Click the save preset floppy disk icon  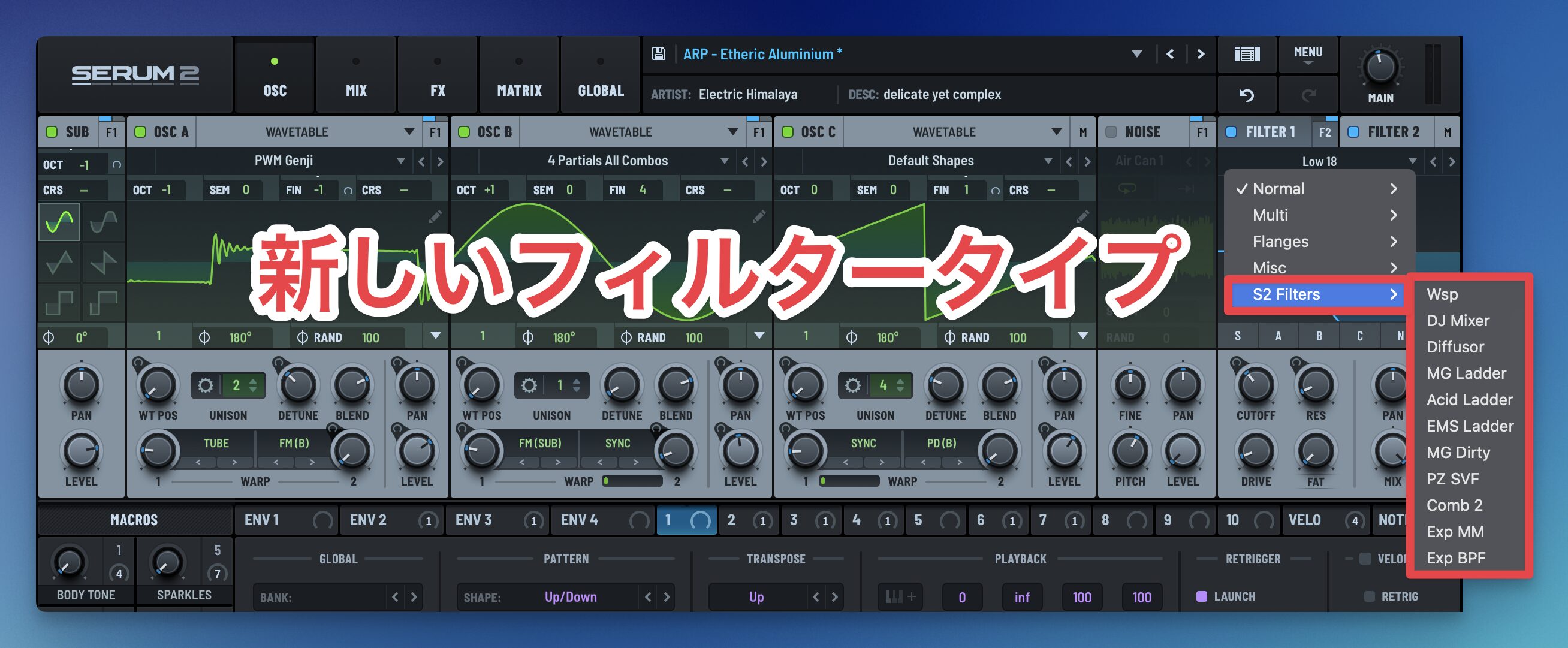tap(658, 53)
